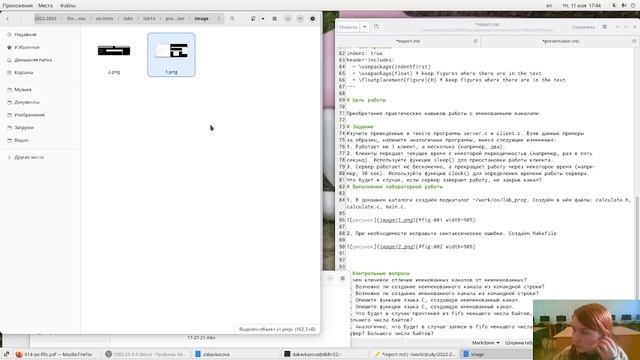Open the clock calendar in top panel
640x360 pixels.
(582, 6)
